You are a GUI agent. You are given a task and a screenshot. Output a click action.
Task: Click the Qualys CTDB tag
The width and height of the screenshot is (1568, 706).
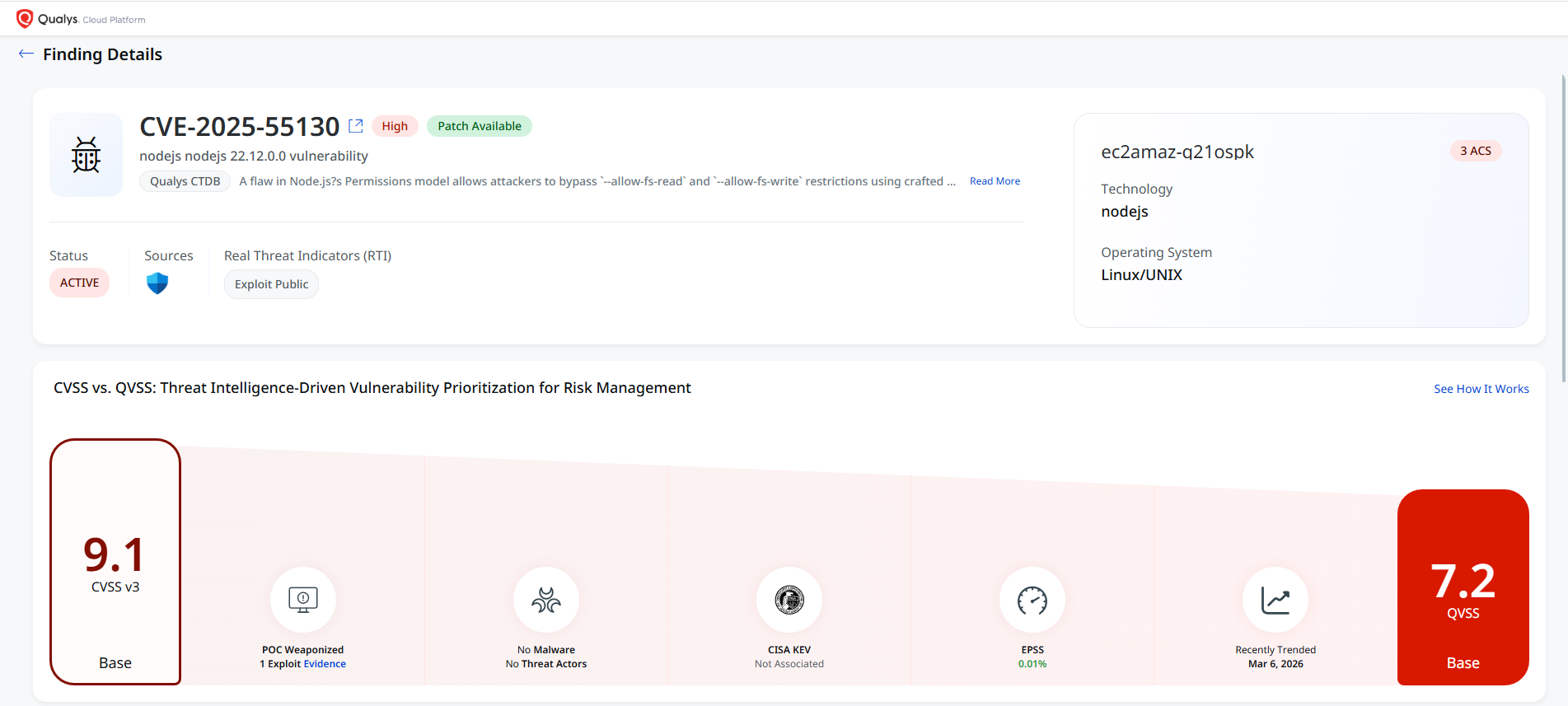point(185,181)
